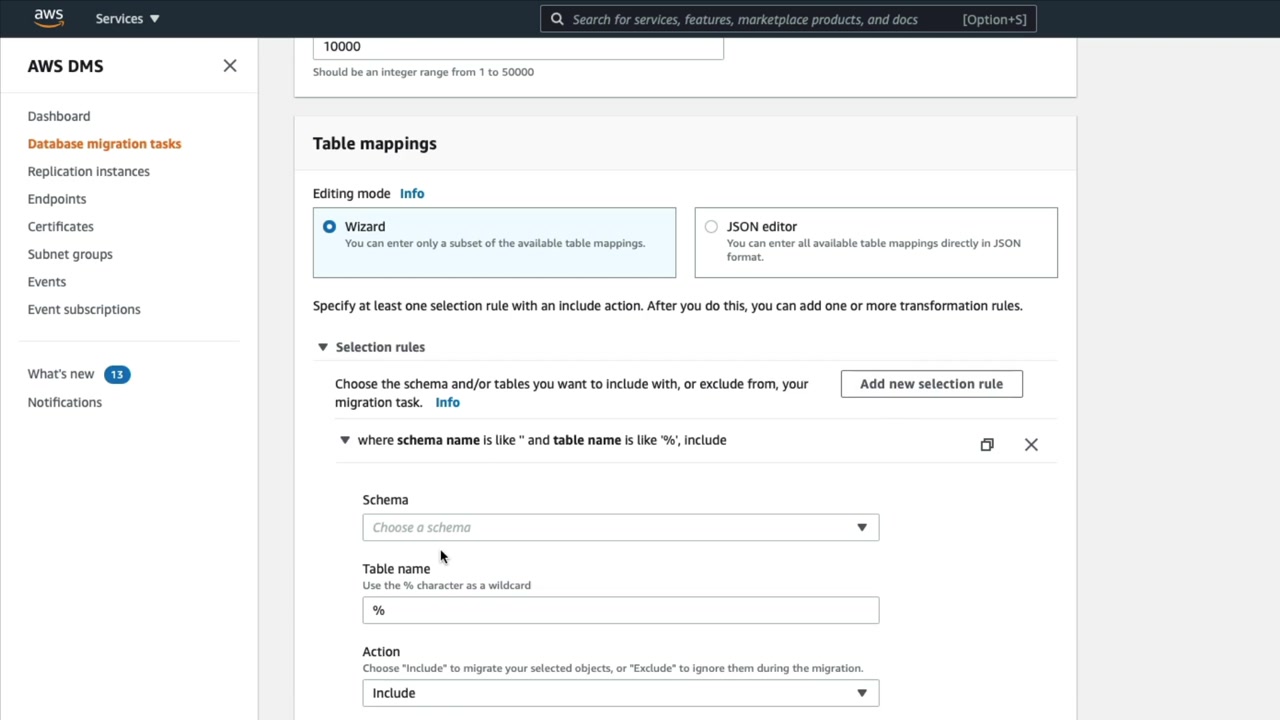The height and width of the screenshot is (720, 1280).
Task: Collapse the schema name rule details
Action: (x=345, y=440)
